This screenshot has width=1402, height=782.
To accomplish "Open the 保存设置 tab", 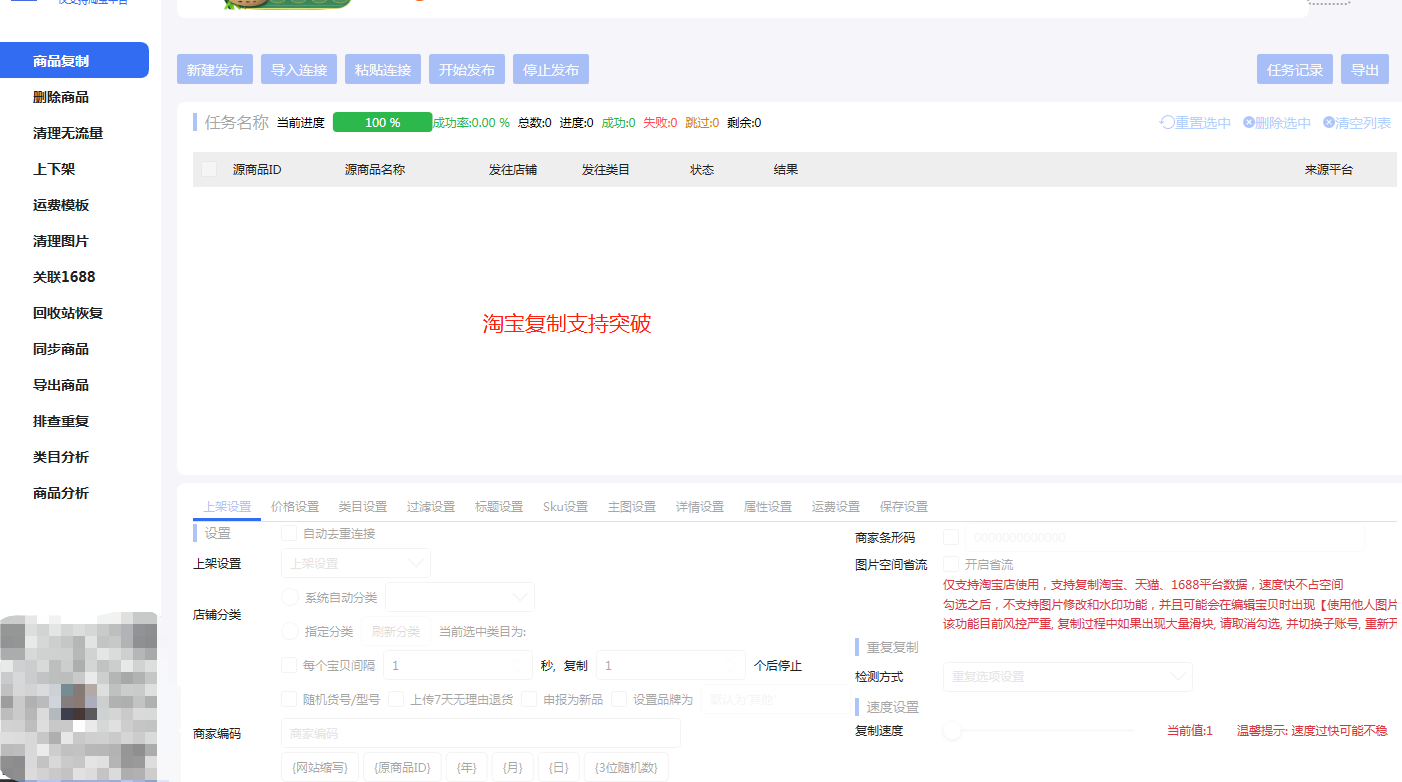I will tap(904, 507).
